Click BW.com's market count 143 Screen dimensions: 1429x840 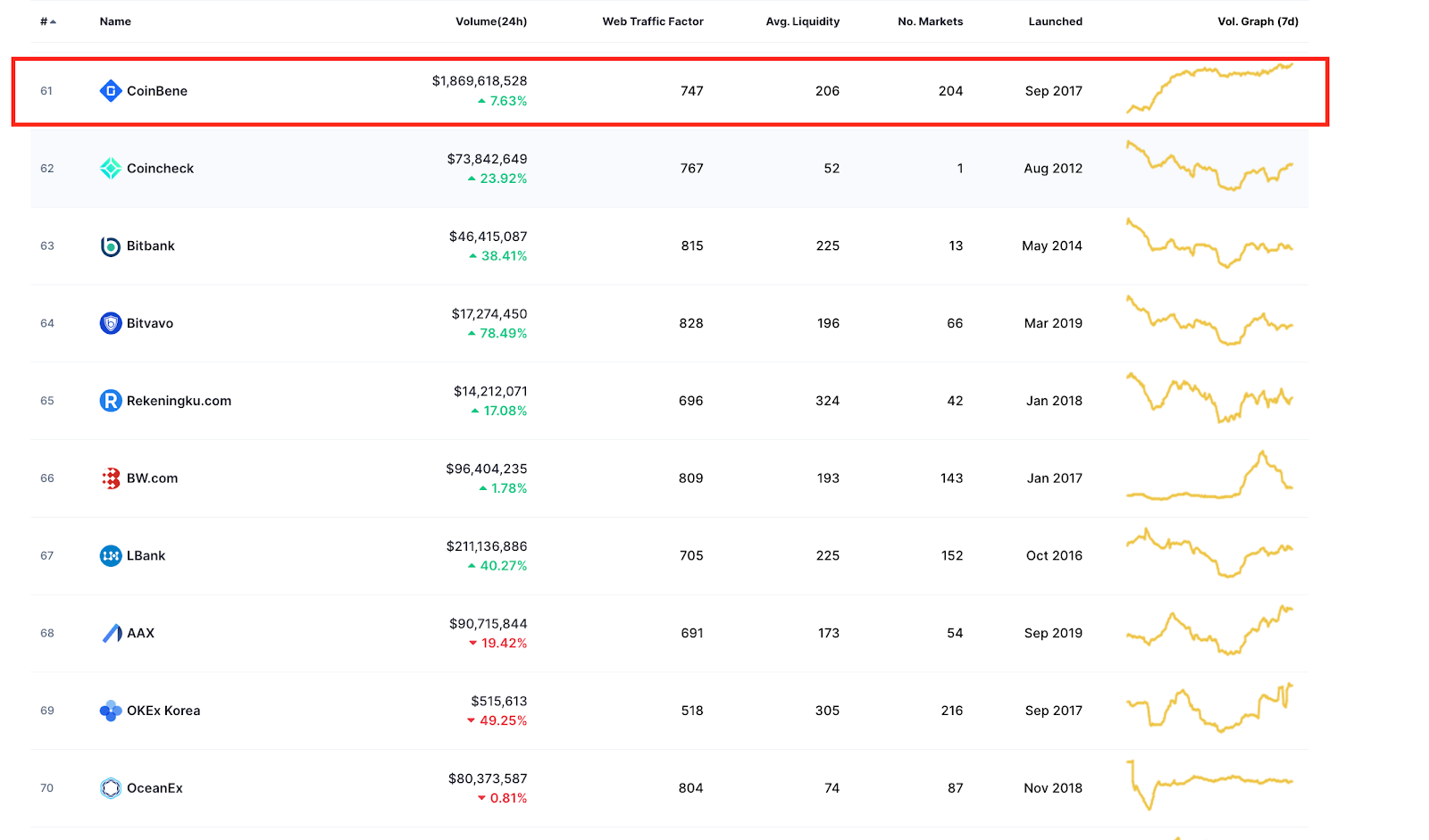(x=952, y=478)
